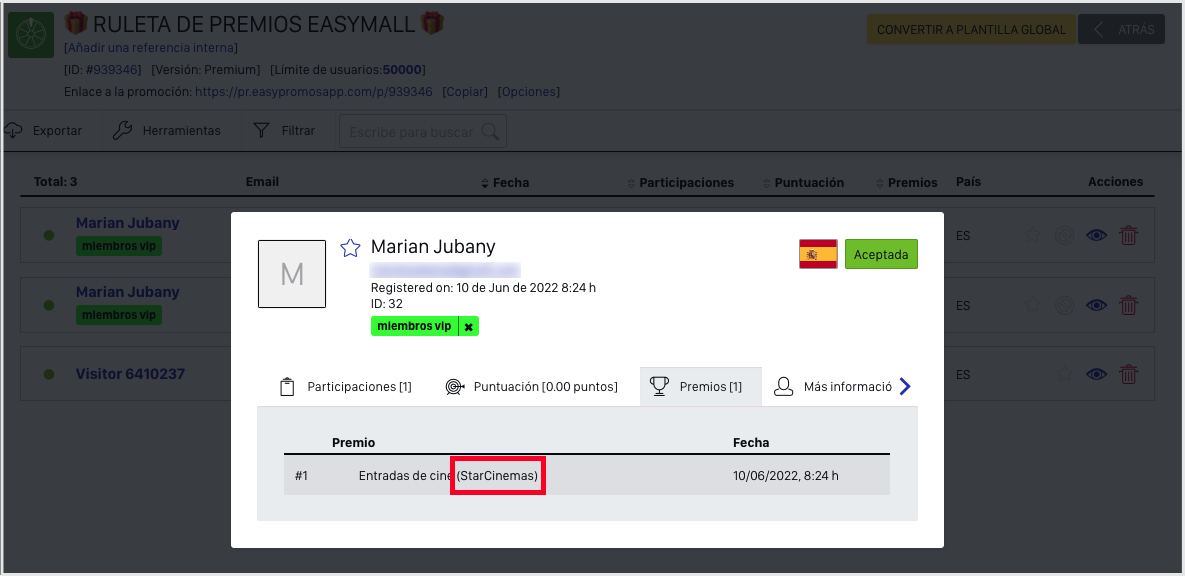Sort by Puntuación column header
1185x577 pixels.
[x=803, y=182]
